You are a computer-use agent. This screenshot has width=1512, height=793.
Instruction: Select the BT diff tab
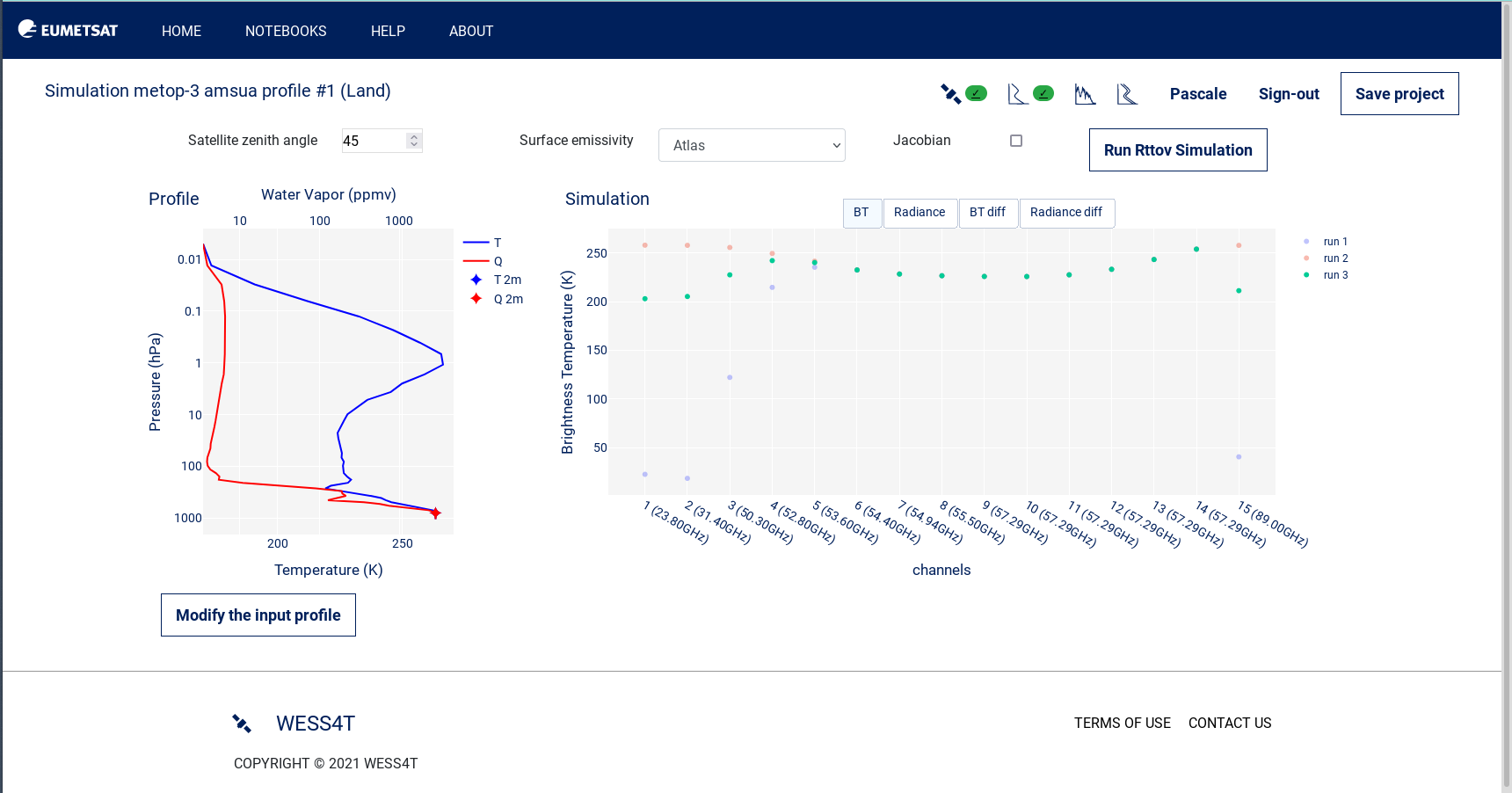tap(988, 213)
